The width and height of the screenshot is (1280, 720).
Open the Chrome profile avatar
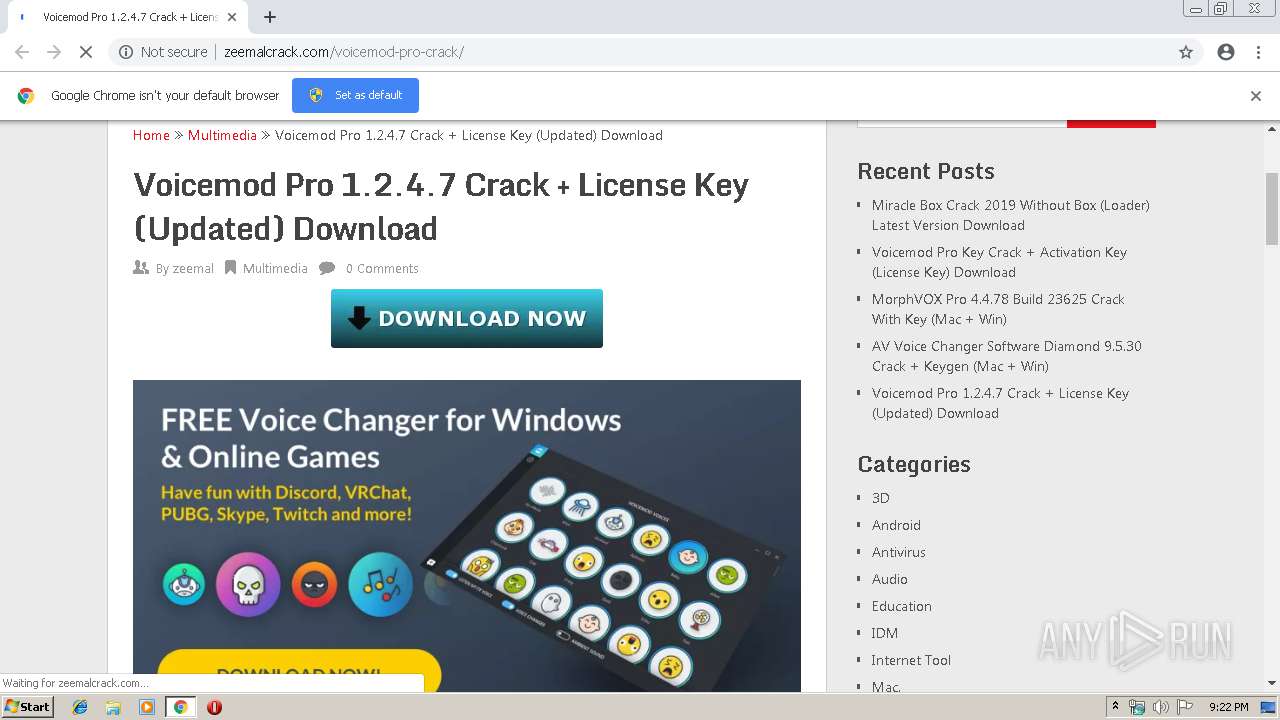pos(1226,52)
